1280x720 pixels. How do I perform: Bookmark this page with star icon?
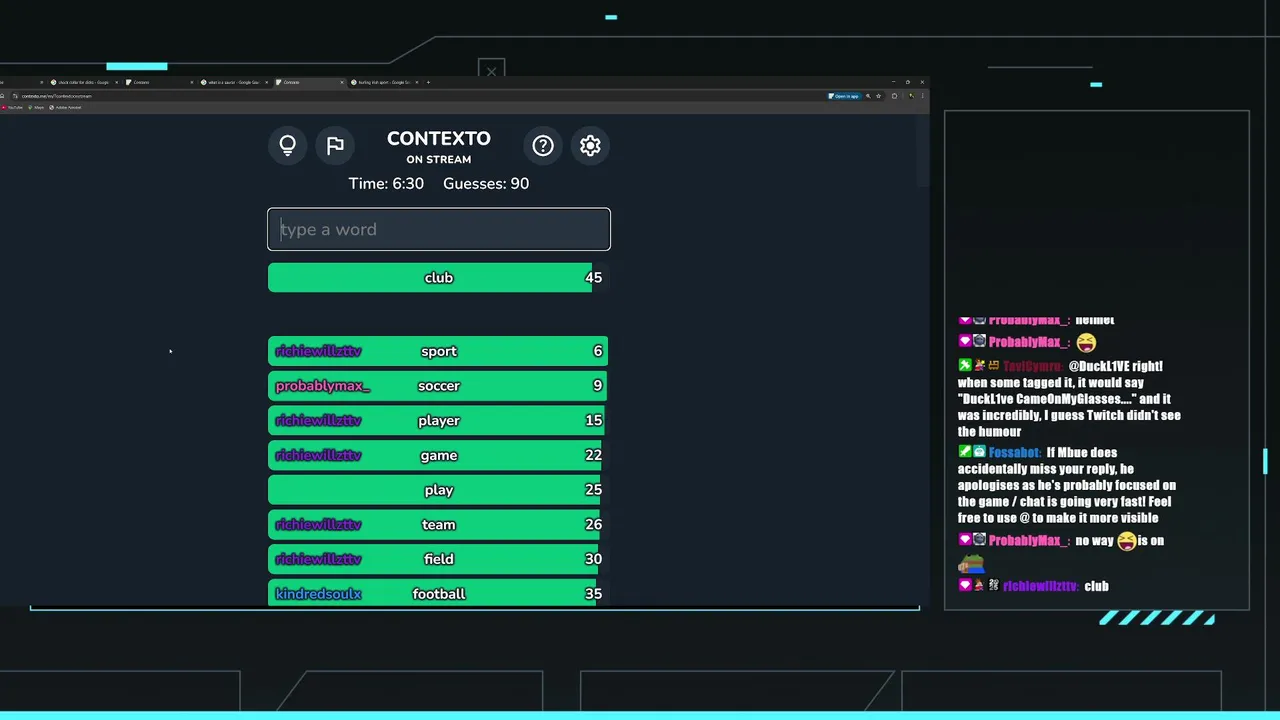point(878,96)
